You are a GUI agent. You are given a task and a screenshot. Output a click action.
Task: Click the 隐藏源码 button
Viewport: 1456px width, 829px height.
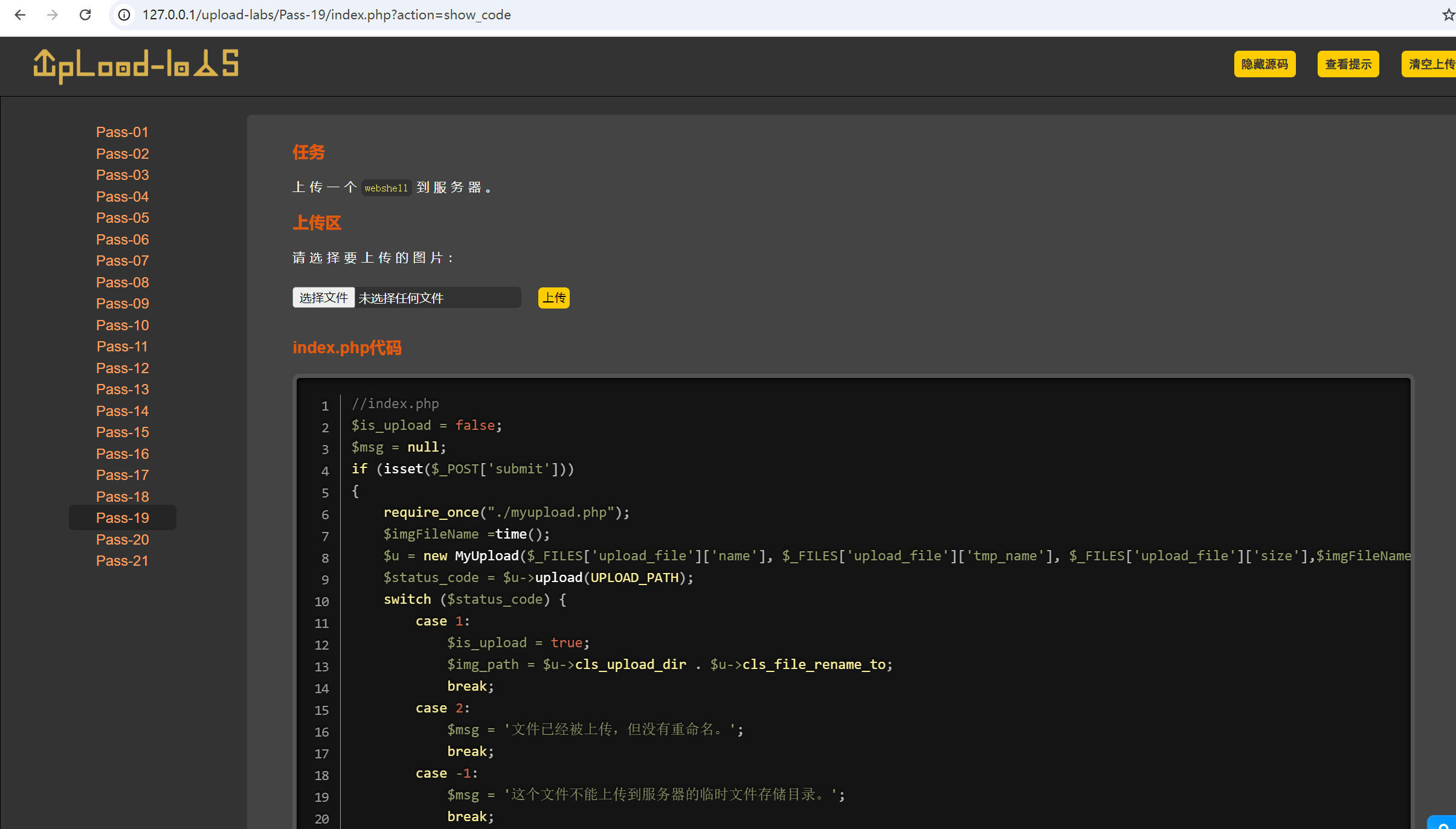tap(1264, 64)
